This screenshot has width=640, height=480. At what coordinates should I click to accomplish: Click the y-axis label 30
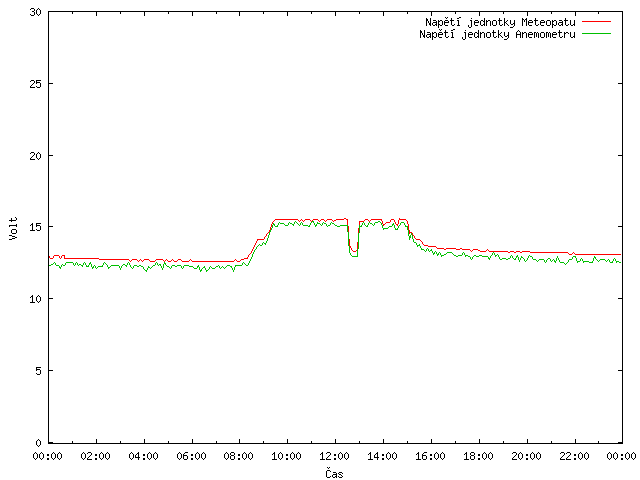pyautogui.click(x=36, y=12)
